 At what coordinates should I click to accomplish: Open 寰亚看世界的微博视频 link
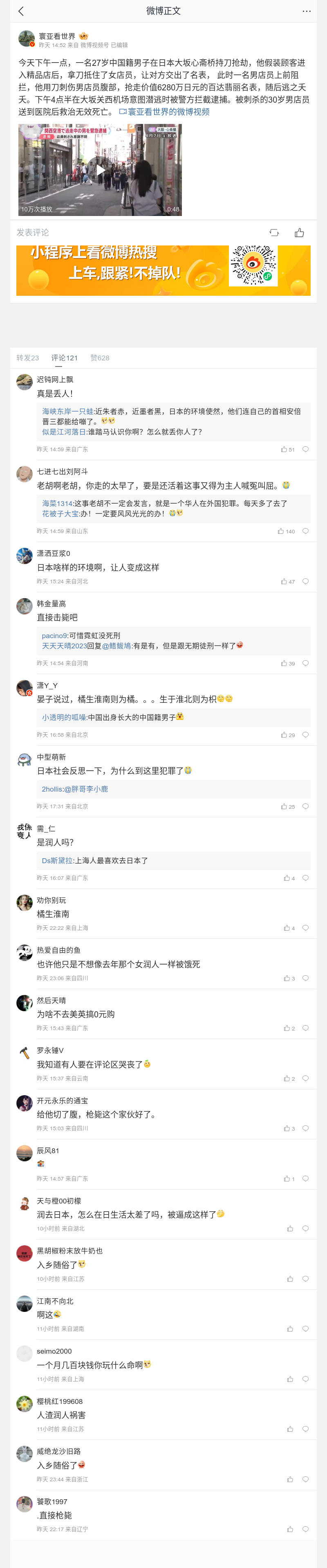click(x=164, y=112)
